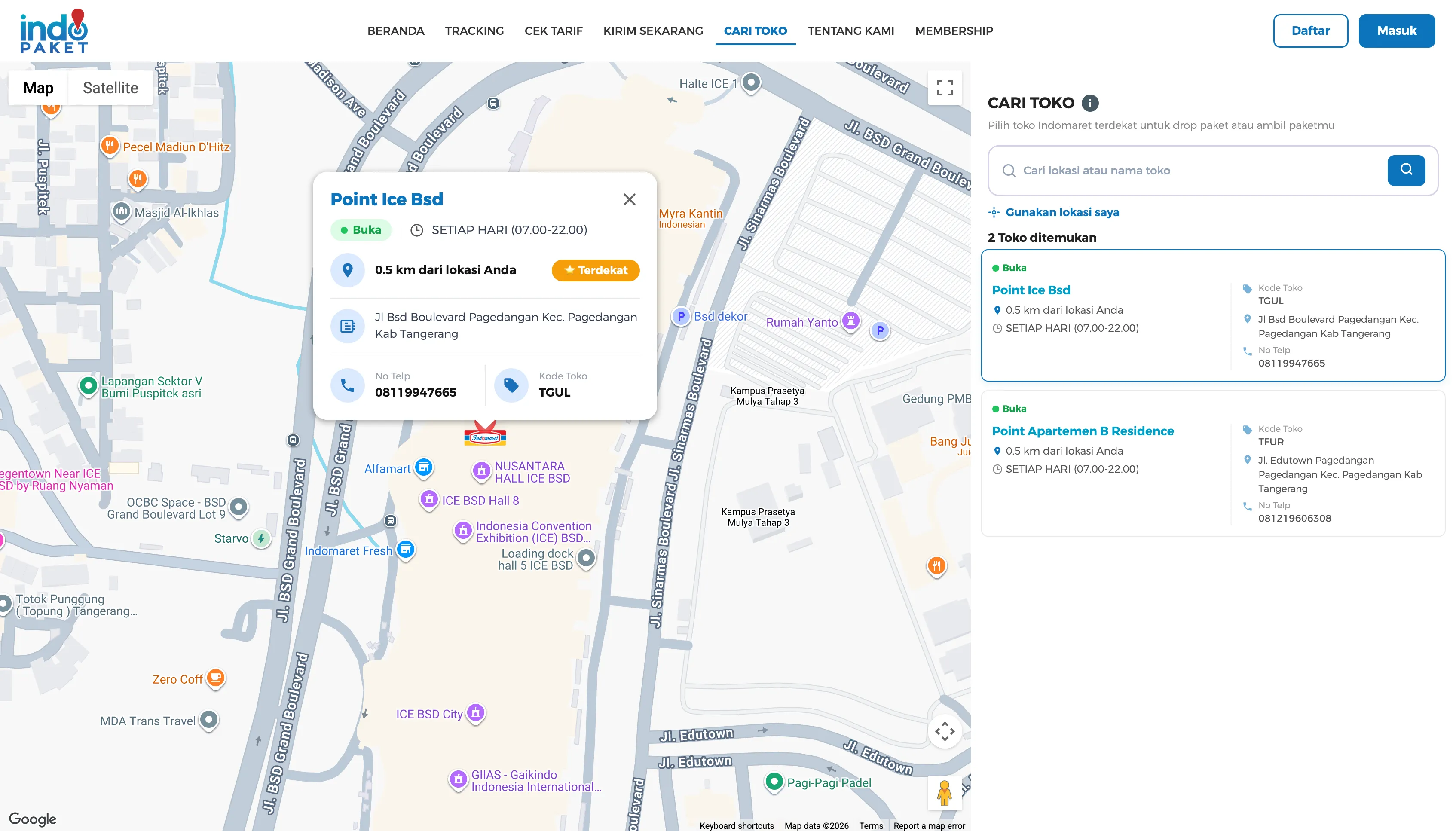
Task: Select Alfamart marker on map
Action: click(423, 468)
